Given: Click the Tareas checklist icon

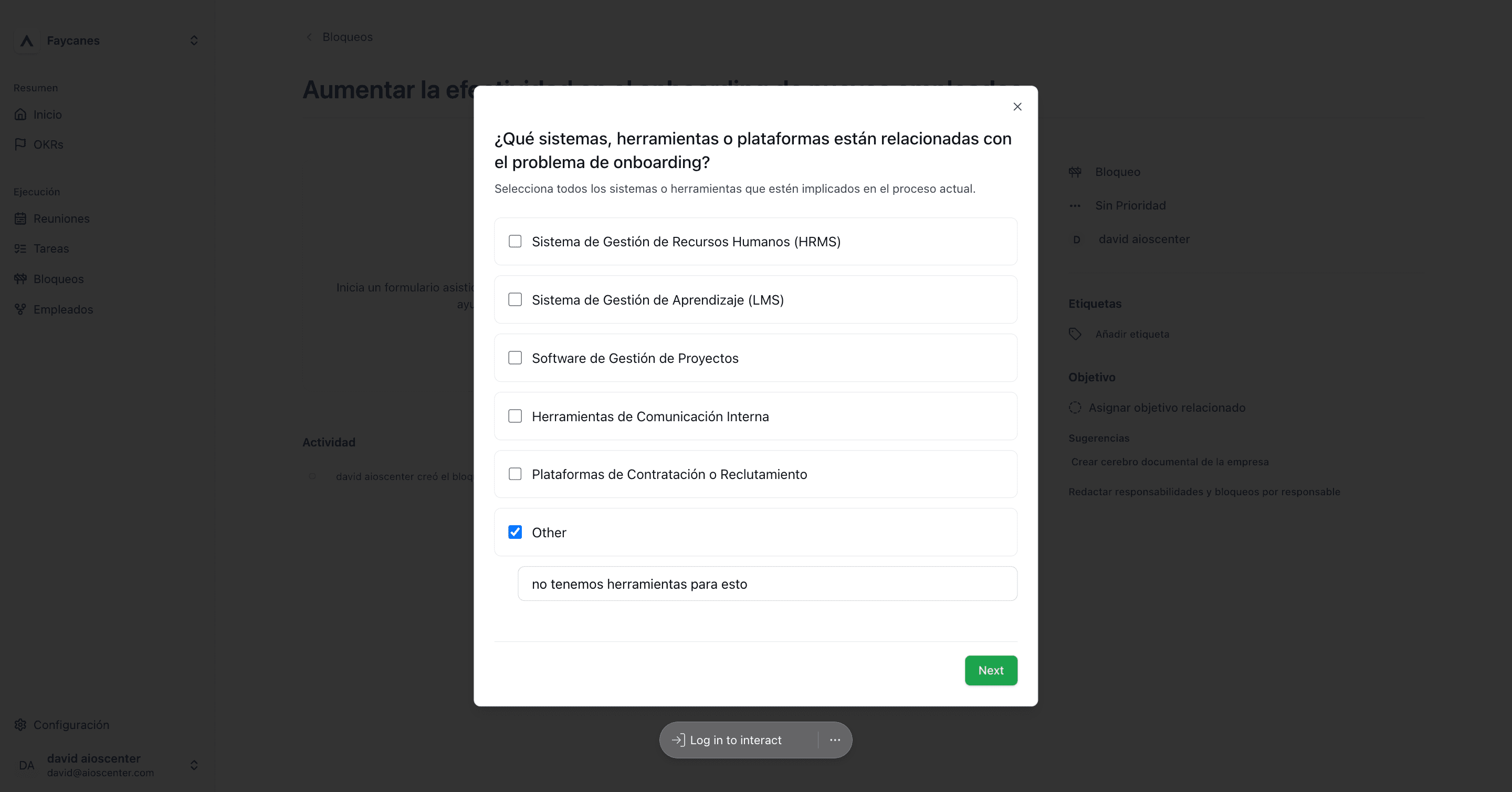Looking at the screenshot, I should [20, 248].
